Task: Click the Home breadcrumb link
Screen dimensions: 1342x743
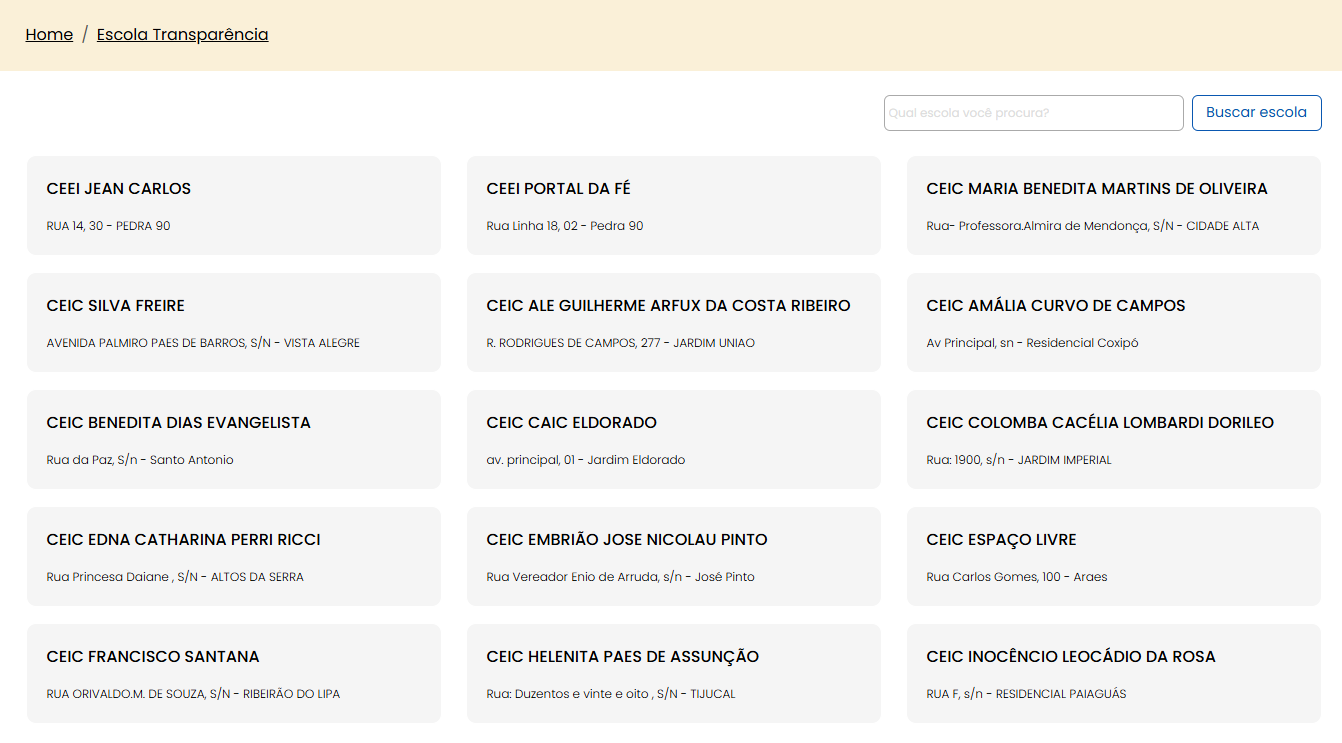Action: click(x=49, y=35)
